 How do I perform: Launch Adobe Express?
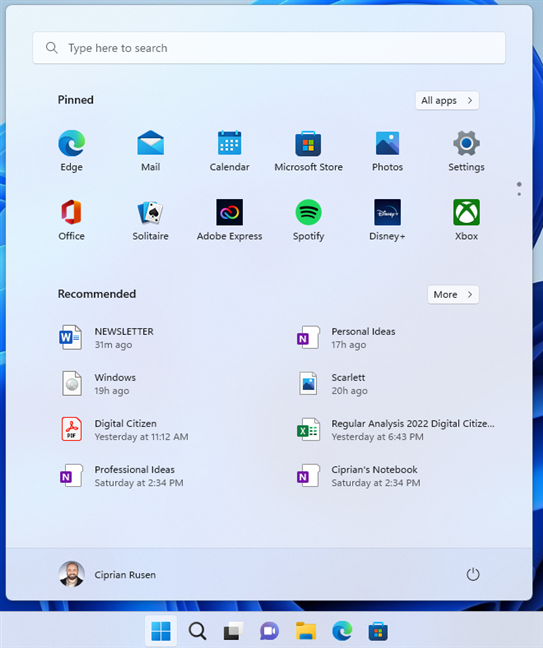(229, 220)
